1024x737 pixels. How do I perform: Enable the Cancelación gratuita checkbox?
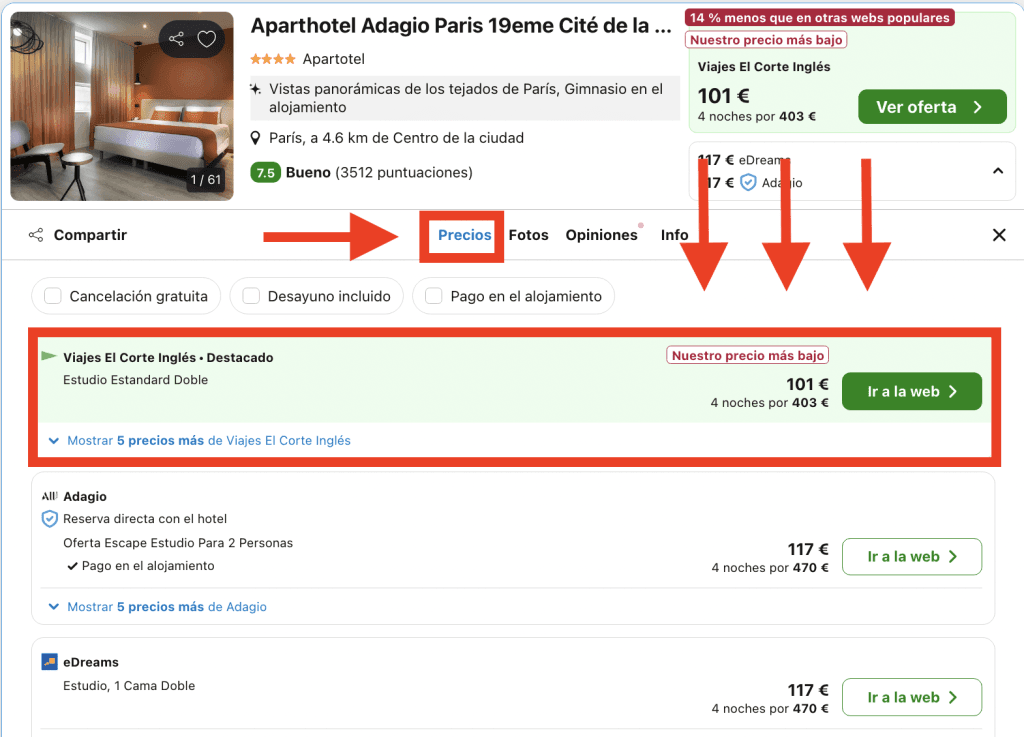coord(52,296)
